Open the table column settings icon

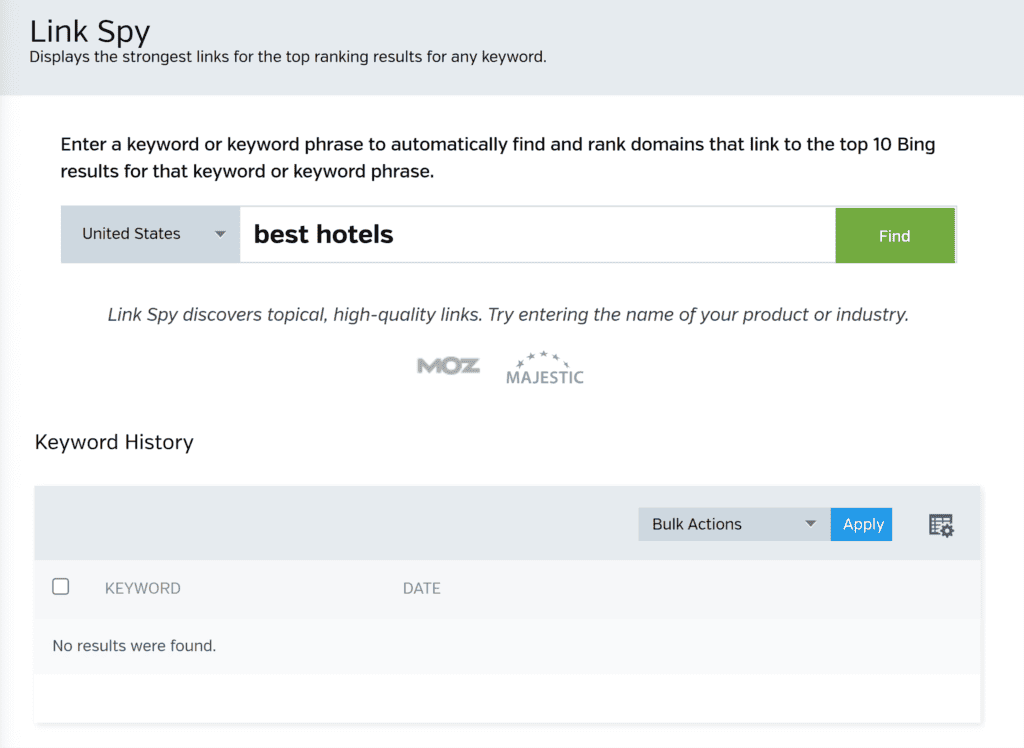[x=941, y=525]
